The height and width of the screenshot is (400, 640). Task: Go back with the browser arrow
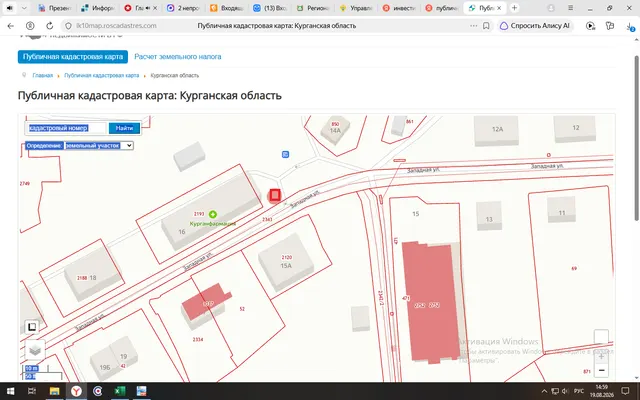click(11, 26)
